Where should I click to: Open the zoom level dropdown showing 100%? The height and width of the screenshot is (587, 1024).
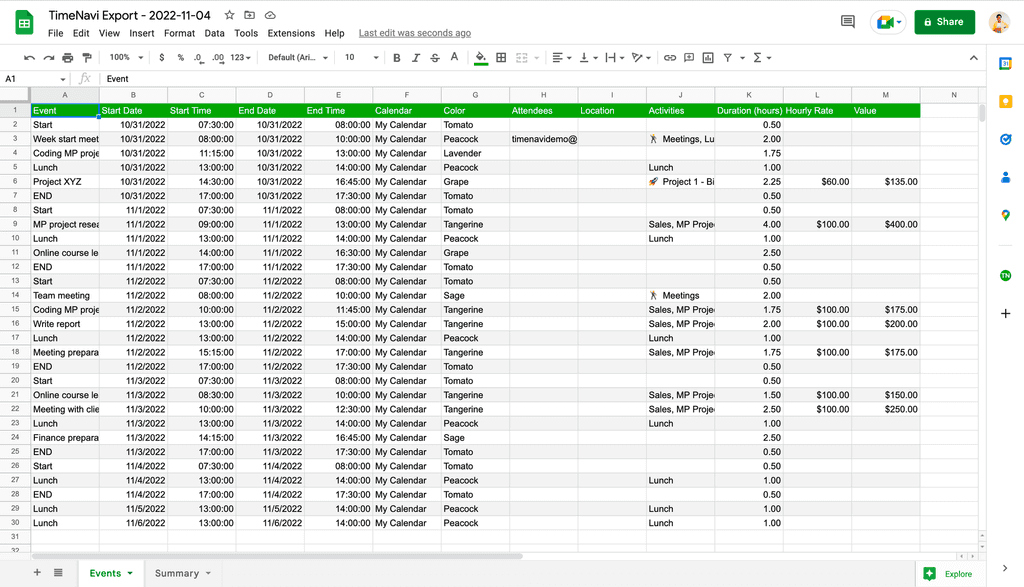click(124, 57)
